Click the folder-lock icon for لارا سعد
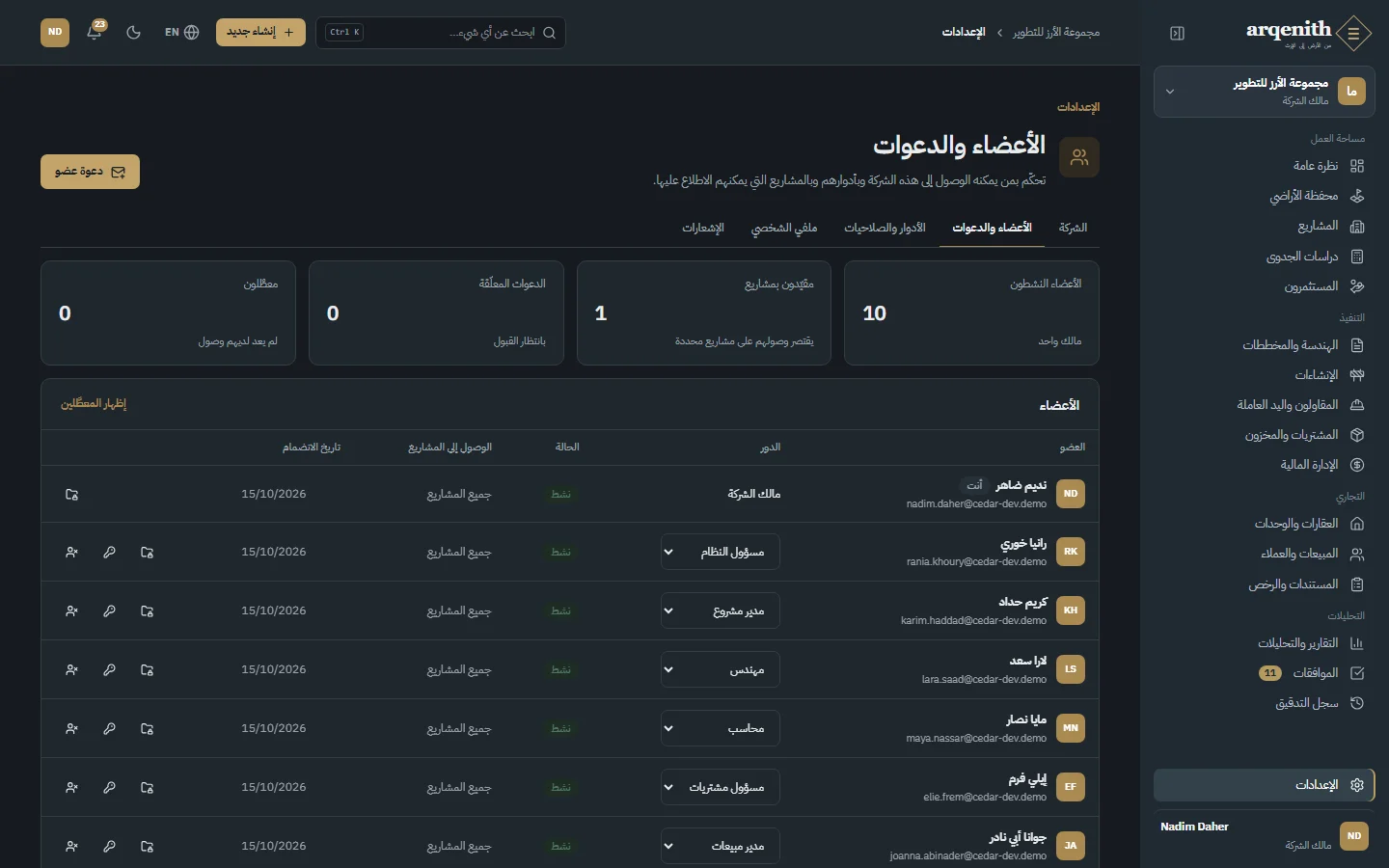The image size is (1389, 868). point(147,670)
